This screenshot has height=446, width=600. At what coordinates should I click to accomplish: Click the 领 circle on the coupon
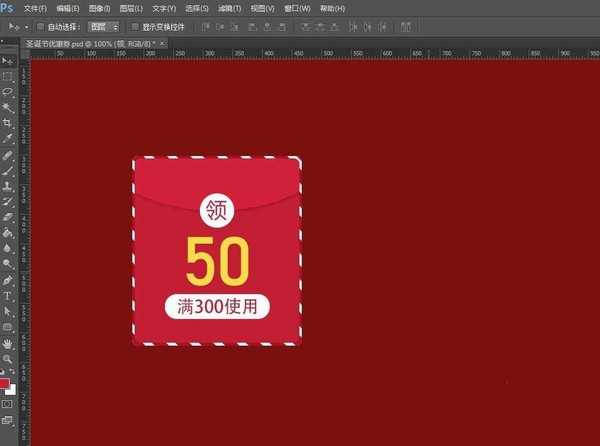click(216, 210)
